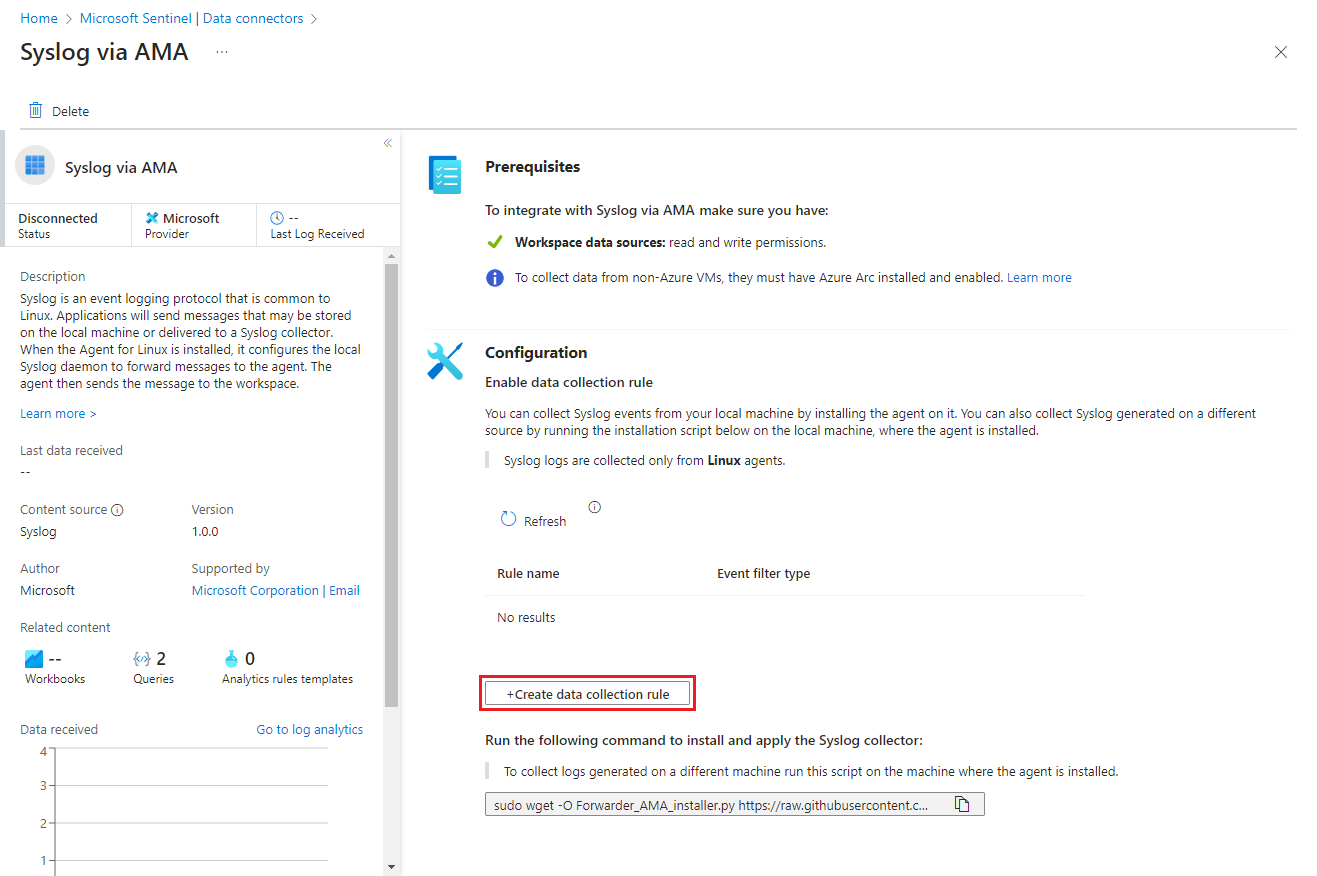Click the left pane scrollbar thumb
The height and width of the screenshot is (876, 1317).
[x=391, y=486]
